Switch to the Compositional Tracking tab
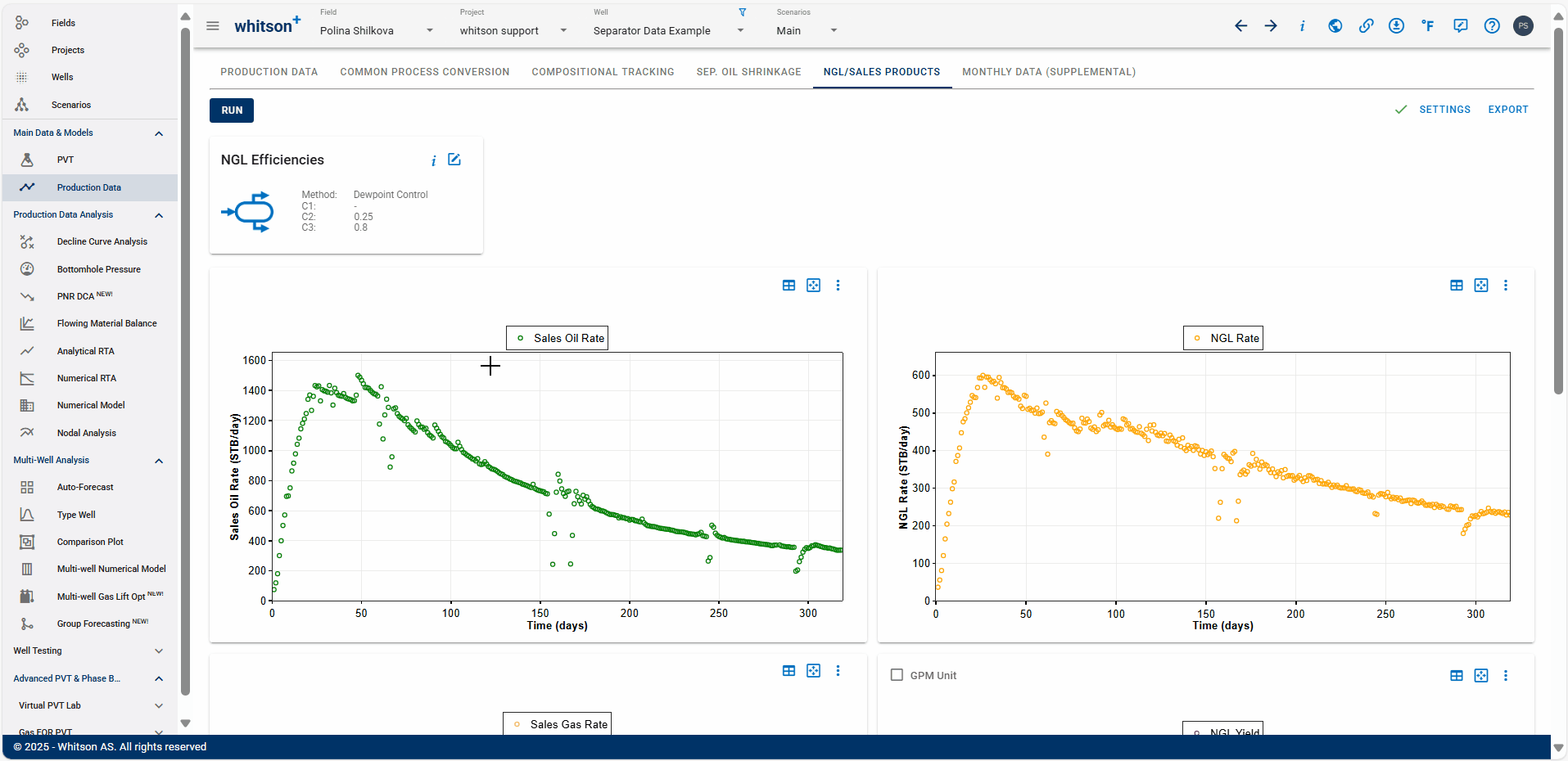The image size is (1568, 761). pyautogui.click(x=603, y=72)
